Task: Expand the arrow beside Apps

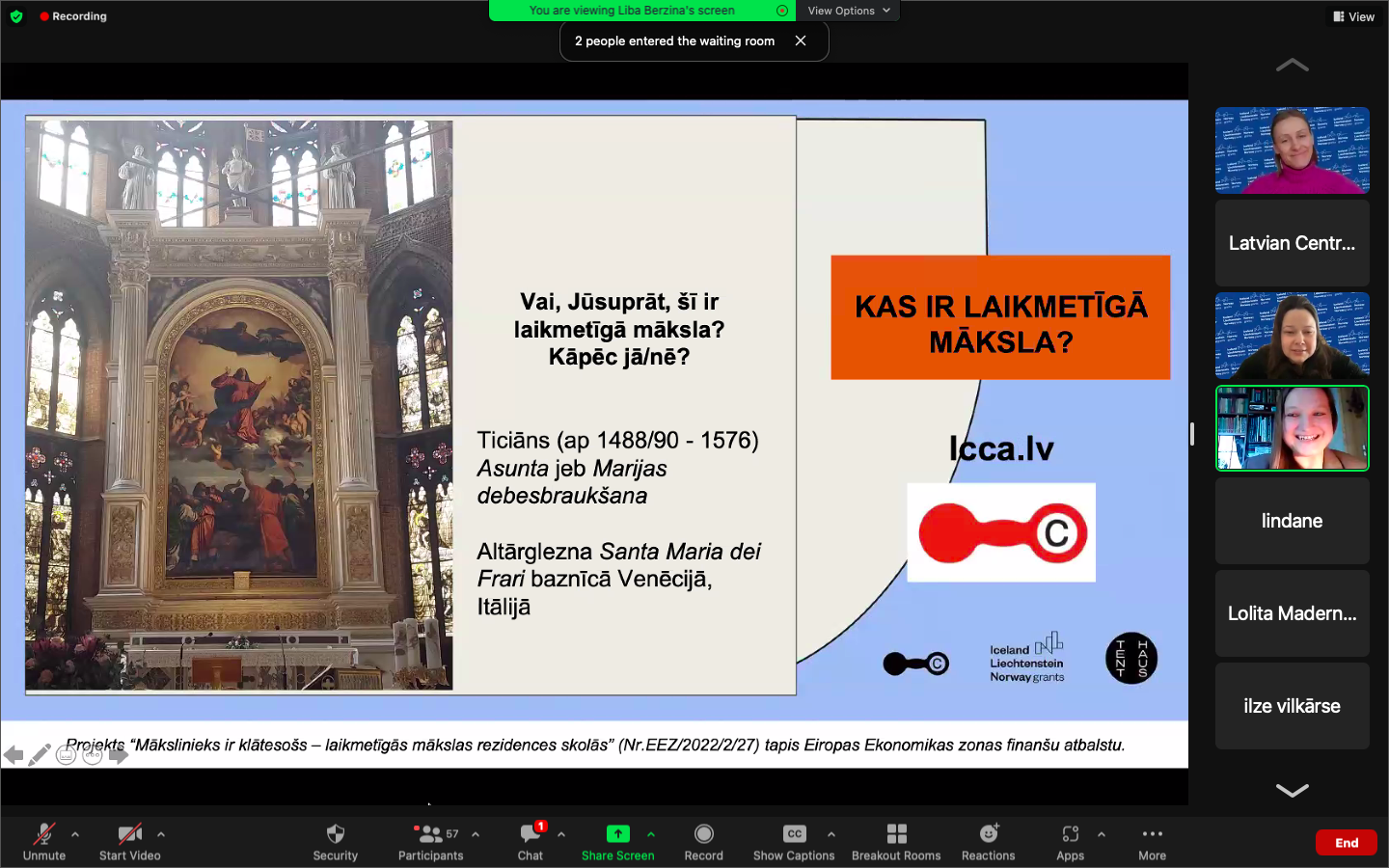Action: [x=1102, y=834]
